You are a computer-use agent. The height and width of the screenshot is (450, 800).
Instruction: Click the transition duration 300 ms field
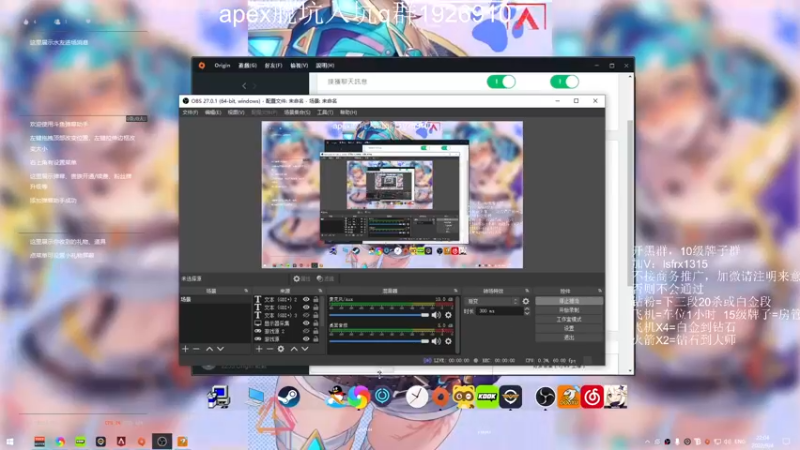coord(499,311)
